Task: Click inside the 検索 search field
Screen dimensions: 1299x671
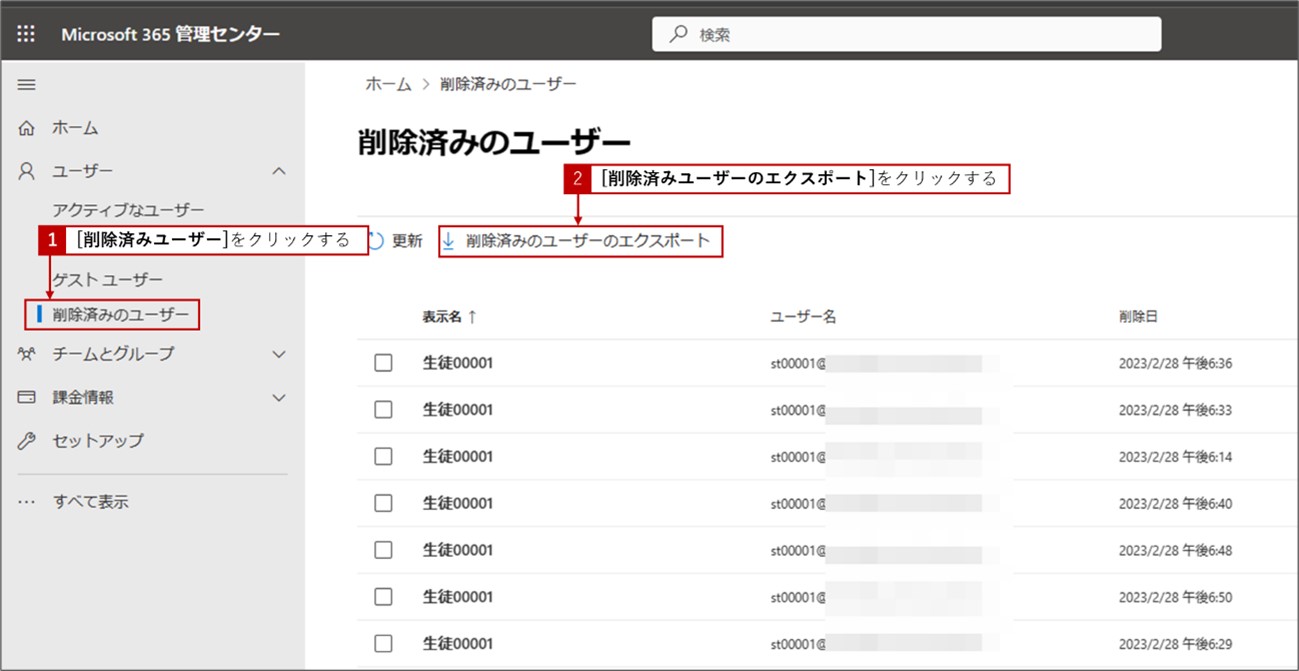Action: (900, 33)
